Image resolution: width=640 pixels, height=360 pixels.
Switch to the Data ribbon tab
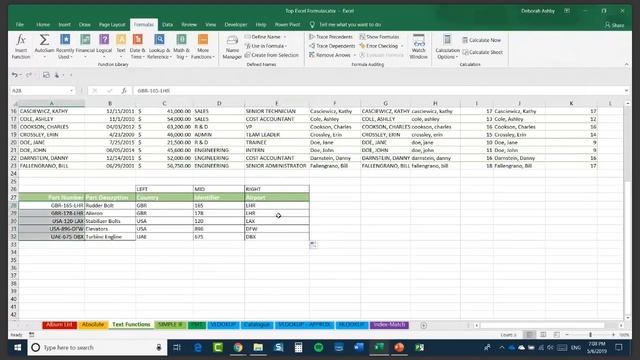pyautogui.click(x=167, y=24)
